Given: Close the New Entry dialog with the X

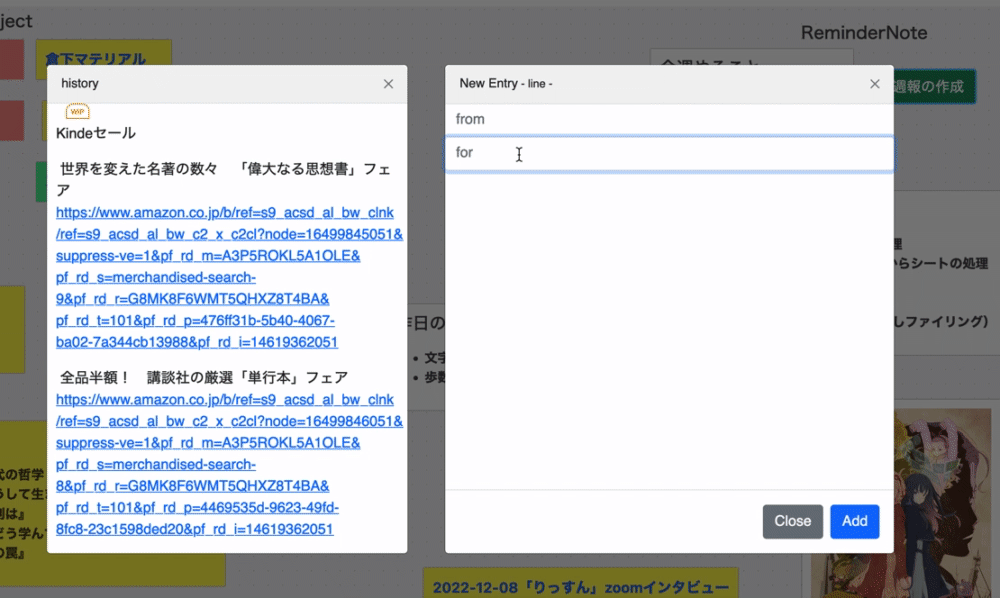Looking at the screenshot, I should tap(874, 84).
